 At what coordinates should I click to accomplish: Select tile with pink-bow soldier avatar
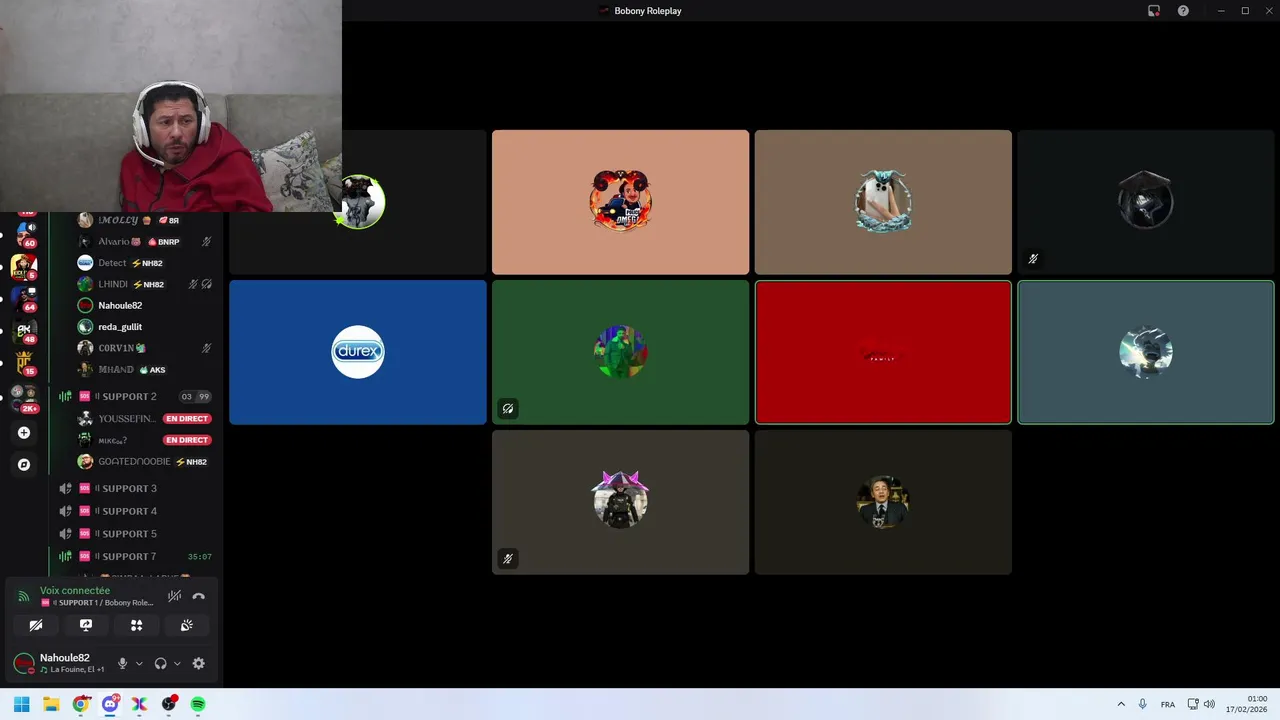[x=620, y=502]
